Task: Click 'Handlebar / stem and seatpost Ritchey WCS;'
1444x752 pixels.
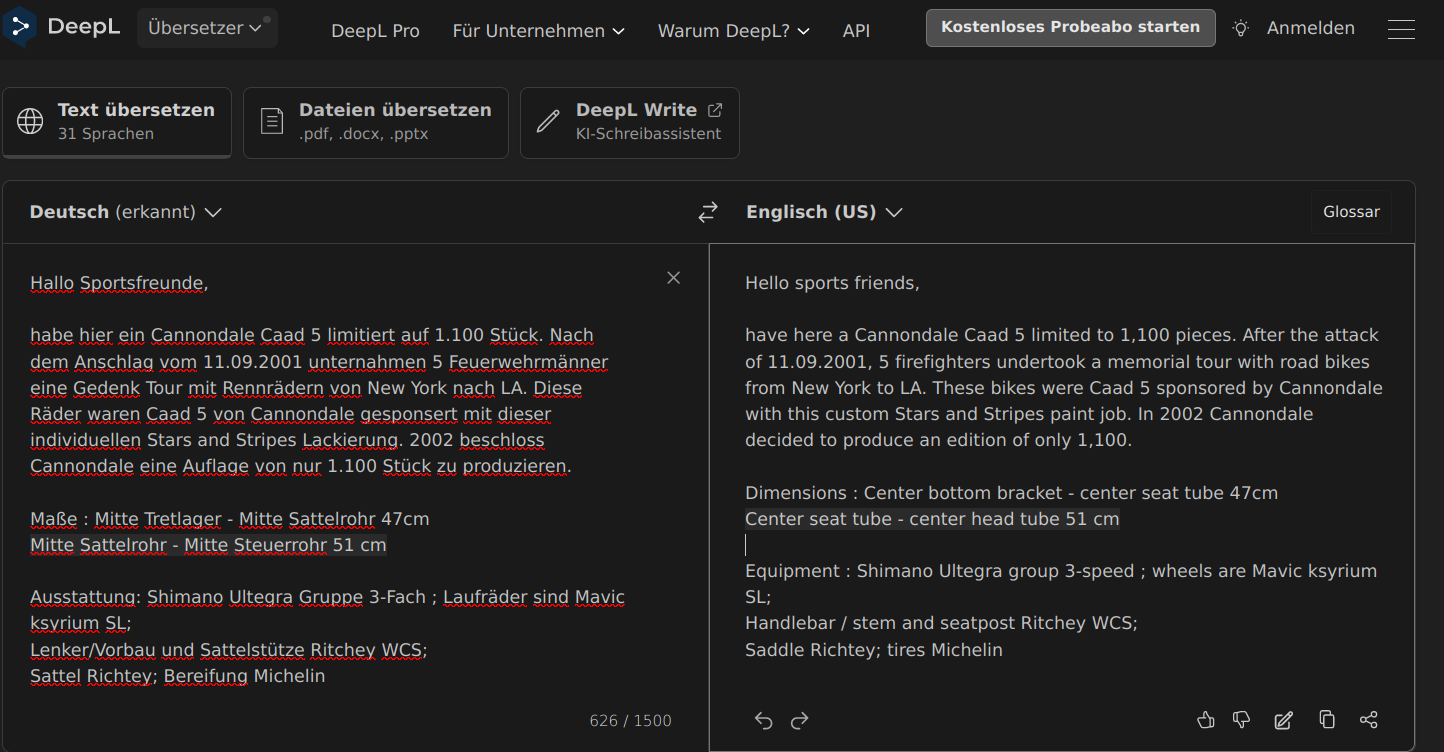Action: [941, 623]
